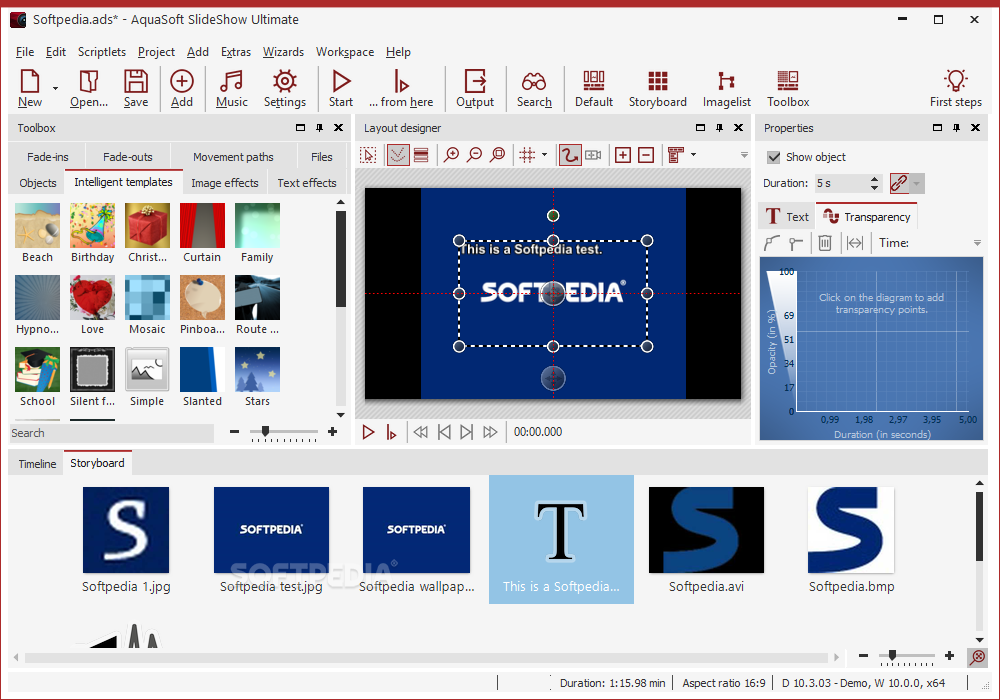
Task: Toggle the grid display button in Layout designer
Action: pos(527,155)
